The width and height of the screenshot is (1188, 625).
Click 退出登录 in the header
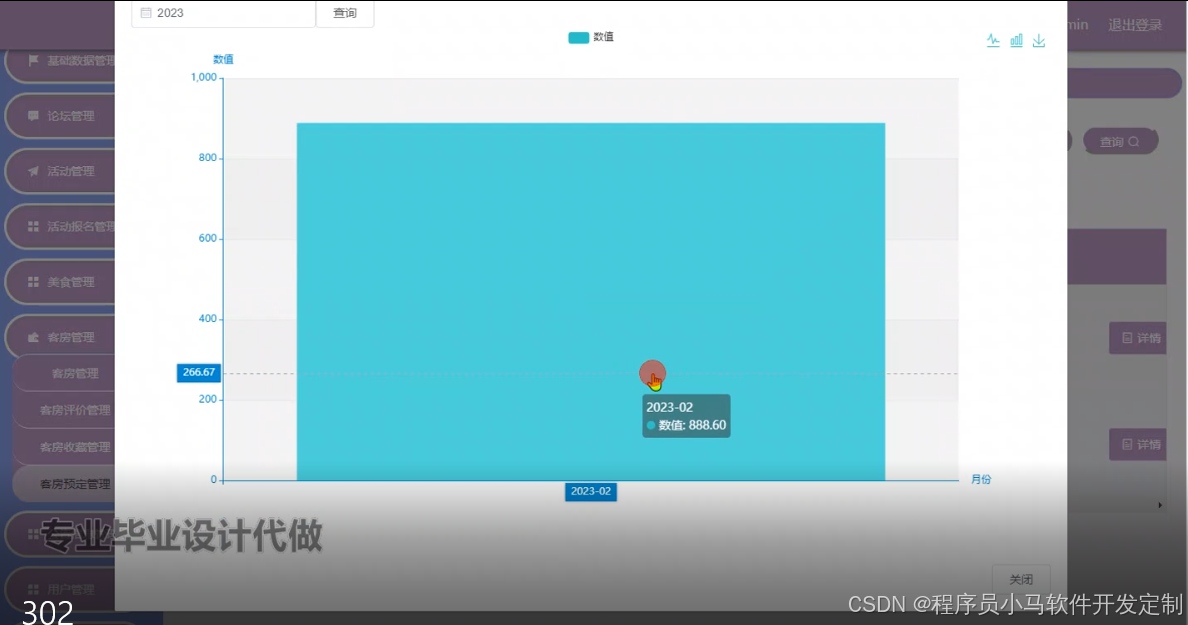pos(1134,25)
